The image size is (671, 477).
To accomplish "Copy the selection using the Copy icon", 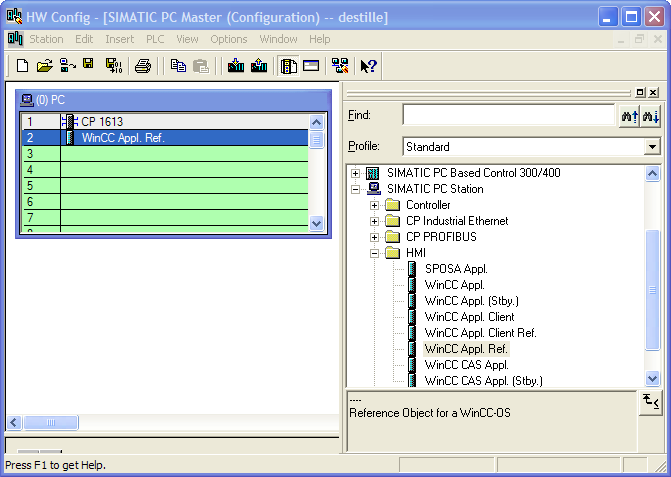I will [x=178, y=66].
